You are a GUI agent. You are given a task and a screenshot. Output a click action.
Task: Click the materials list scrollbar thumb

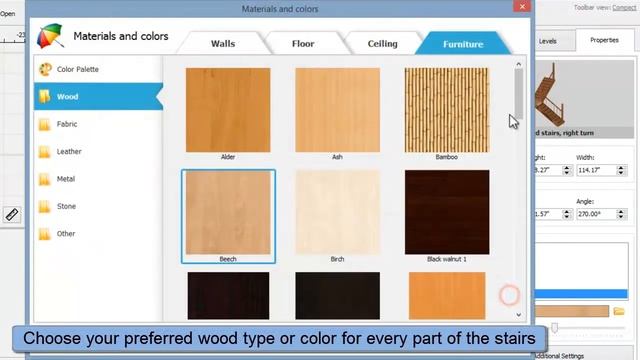coord(518,94)
